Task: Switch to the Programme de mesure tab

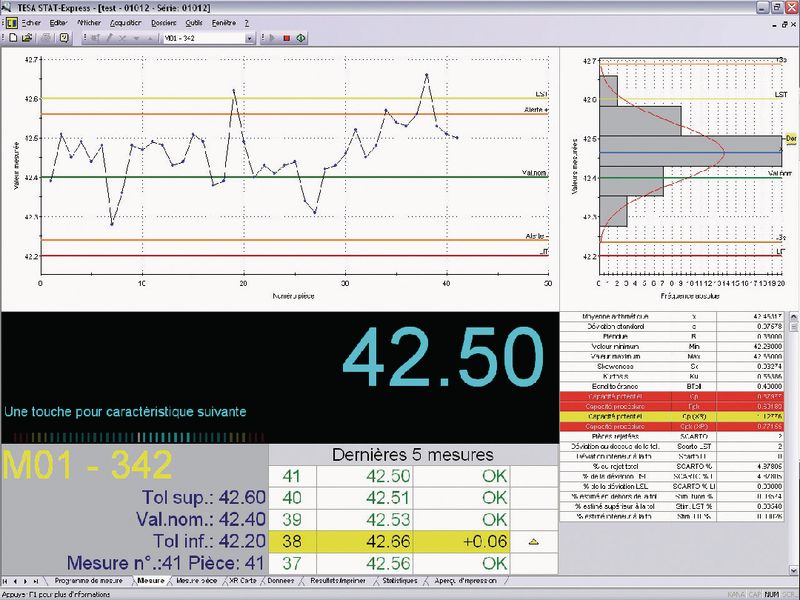Action: click(89, 580)
